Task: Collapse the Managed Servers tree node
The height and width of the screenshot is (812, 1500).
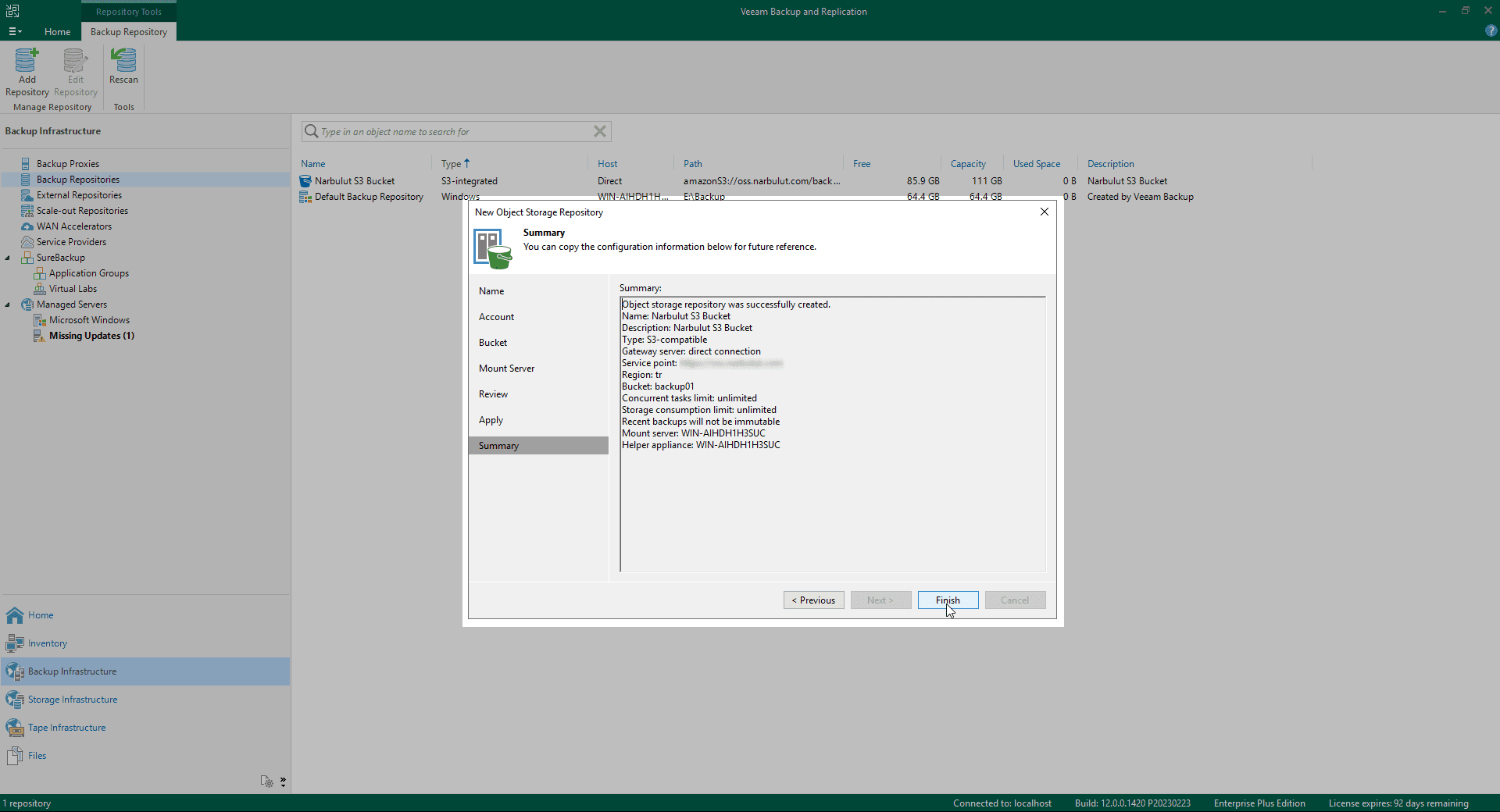Action: [8, 304]
